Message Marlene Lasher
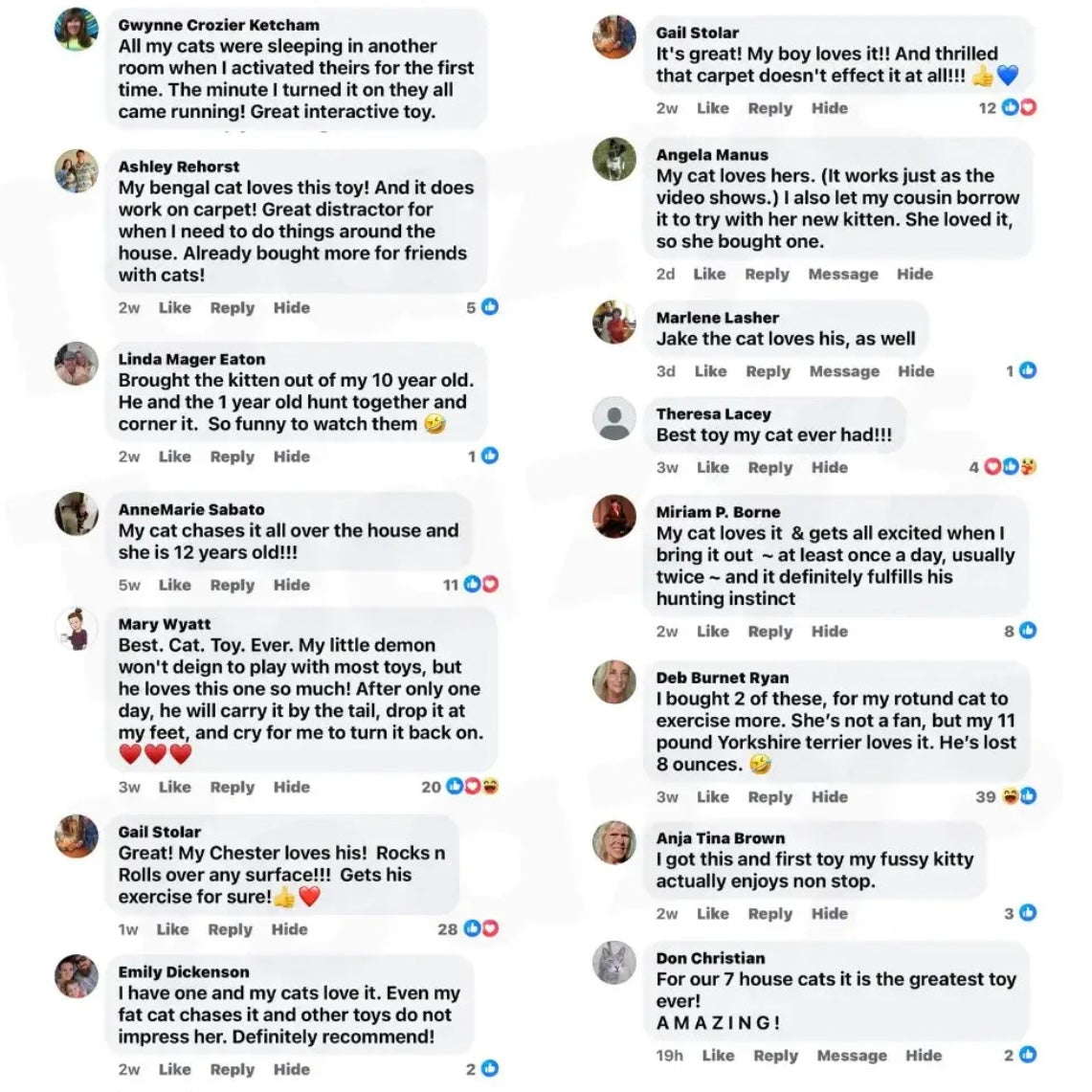This screenshot has height=1092, width=1092. click(x=844, y=371)
